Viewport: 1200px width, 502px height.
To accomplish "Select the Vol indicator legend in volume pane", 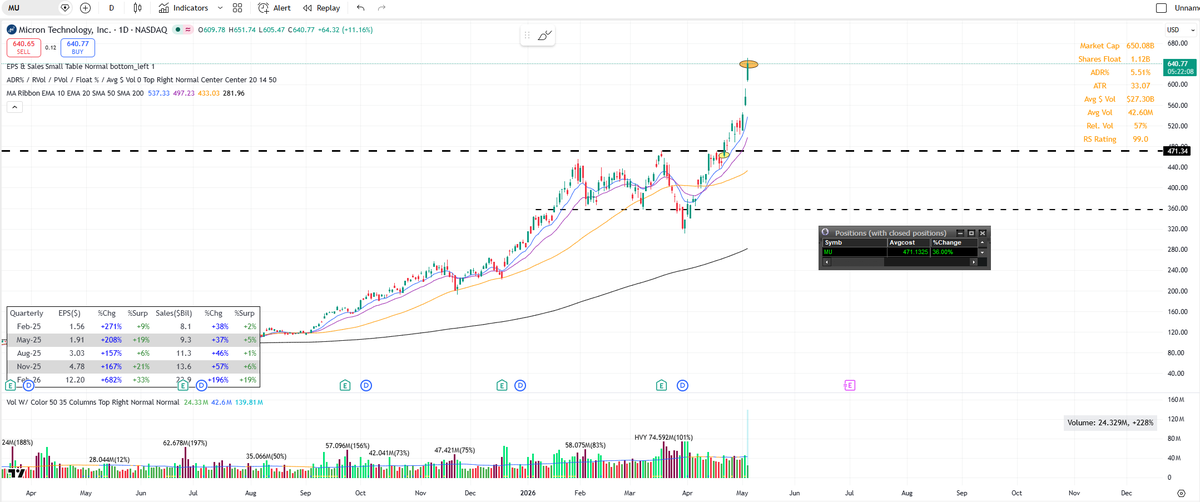I will [x=92, y=401].
